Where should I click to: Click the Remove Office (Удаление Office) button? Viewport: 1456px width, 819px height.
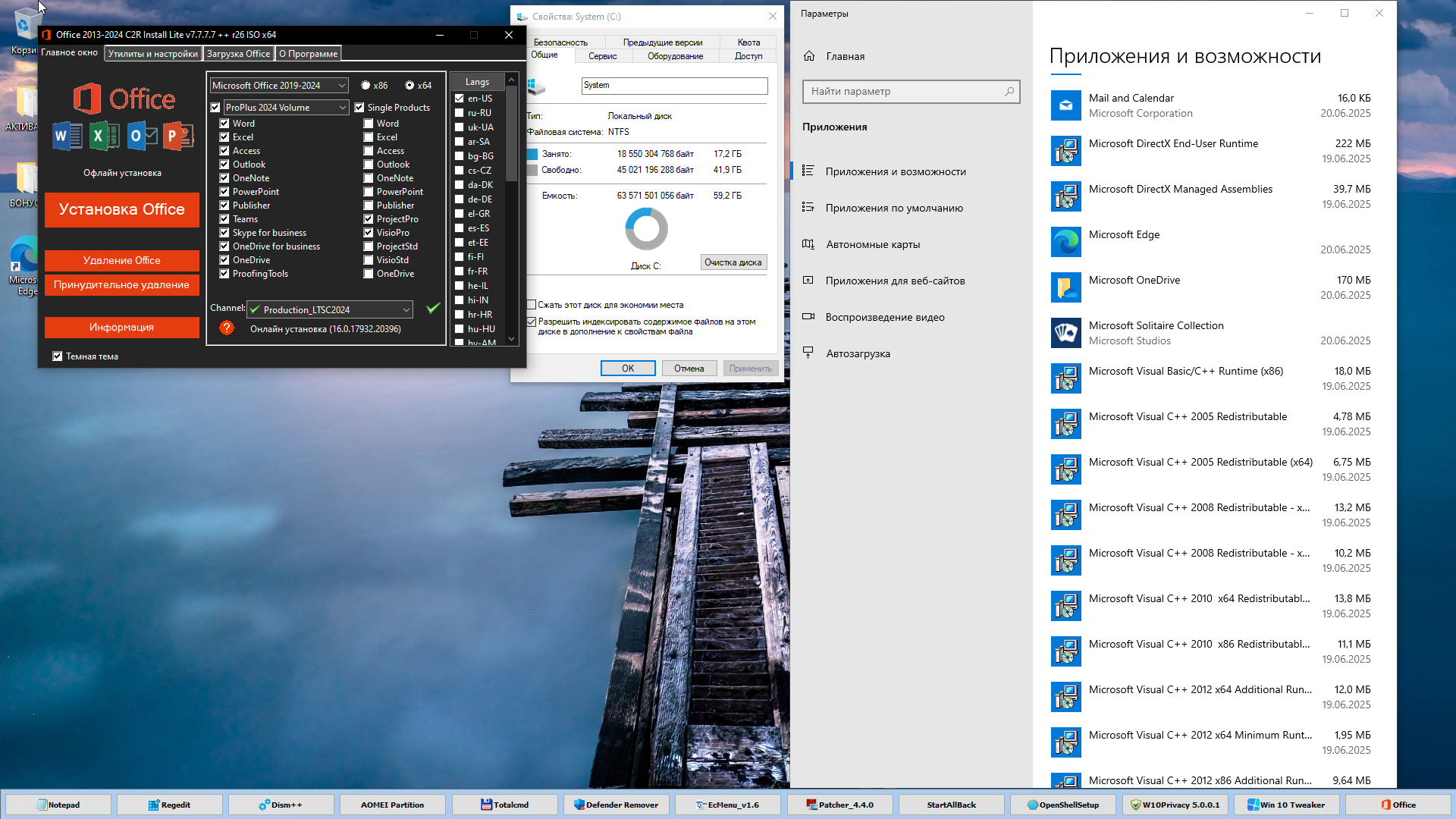(x=122, y=260)
